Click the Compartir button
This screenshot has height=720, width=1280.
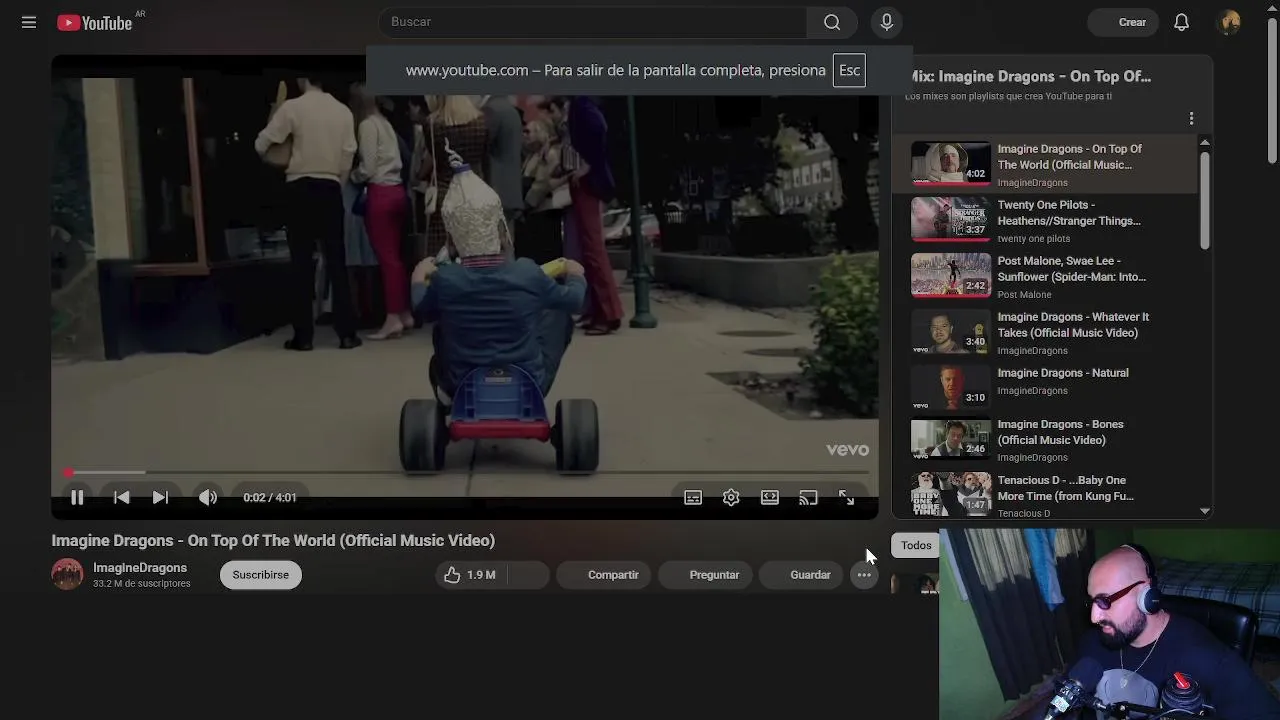click(604, 575)
